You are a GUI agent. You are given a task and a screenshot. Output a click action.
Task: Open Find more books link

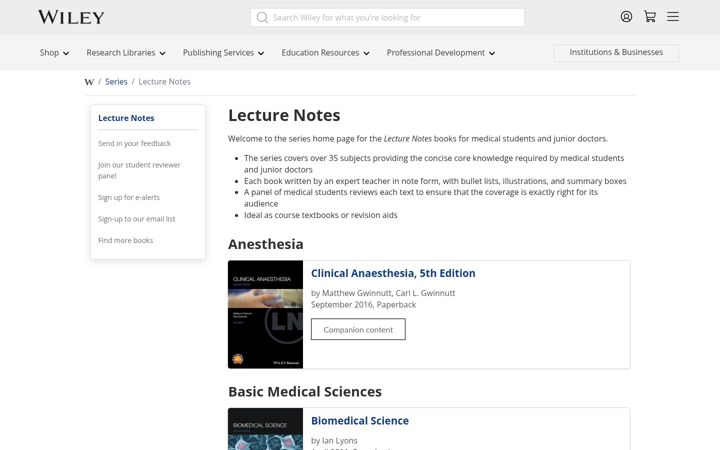(125, 240)
